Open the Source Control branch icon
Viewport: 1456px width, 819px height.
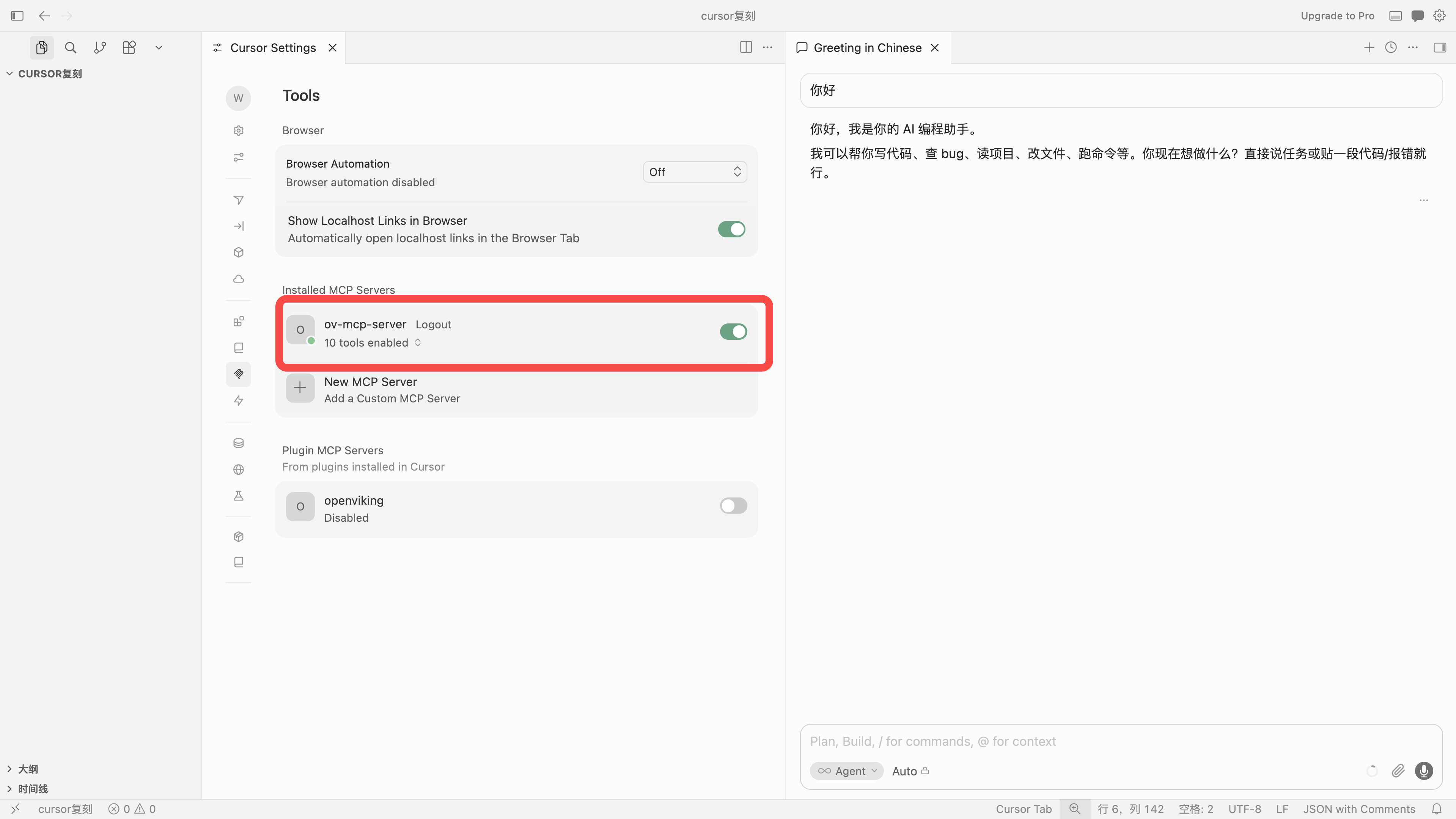100,47
